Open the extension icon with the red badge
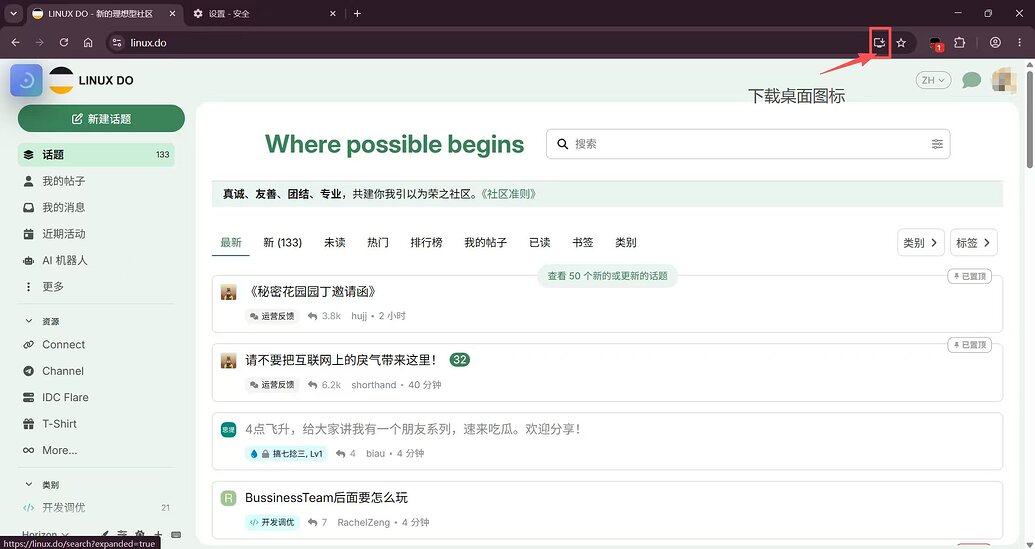This screenshot has height=549, width=1035. [935, 44]
